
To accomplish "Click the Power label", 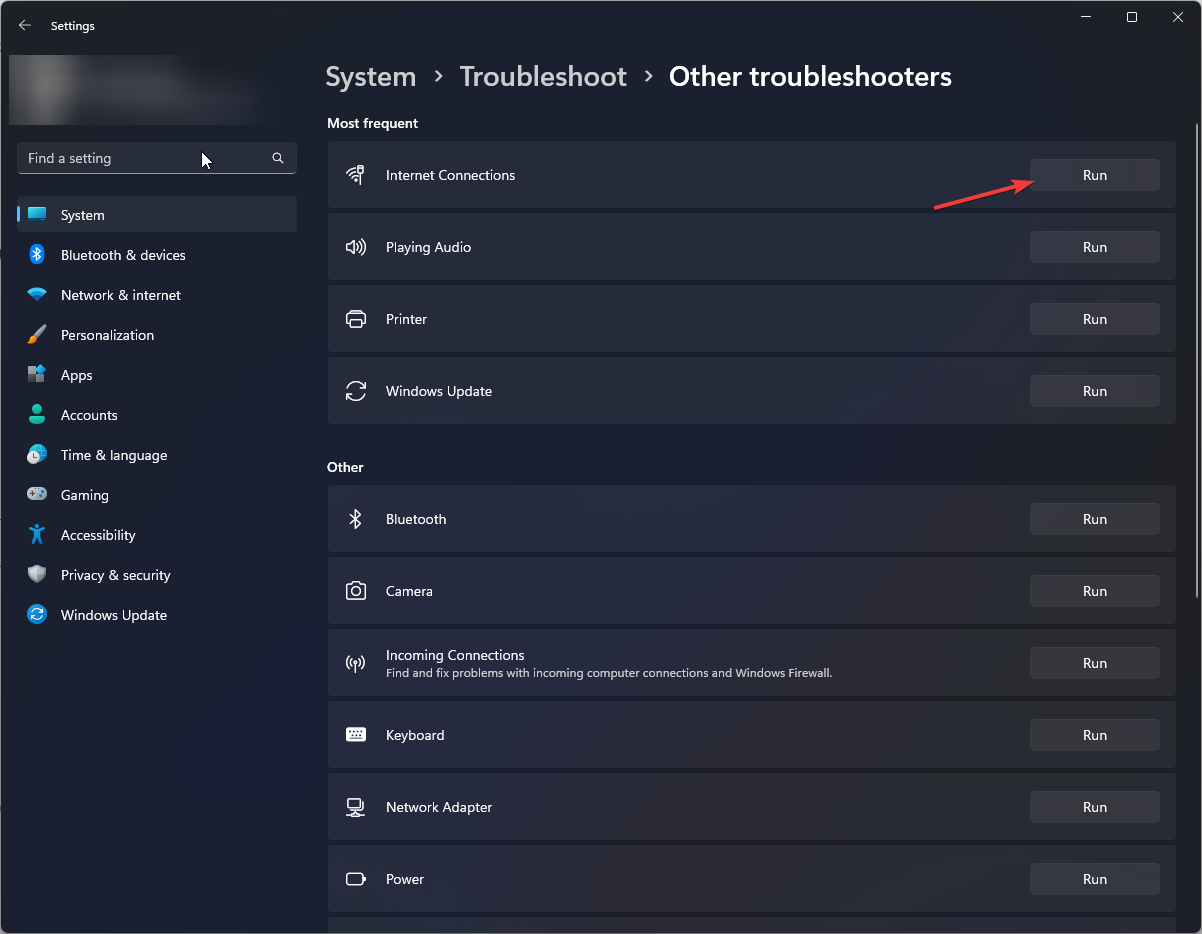I will (x=405, y=879).
